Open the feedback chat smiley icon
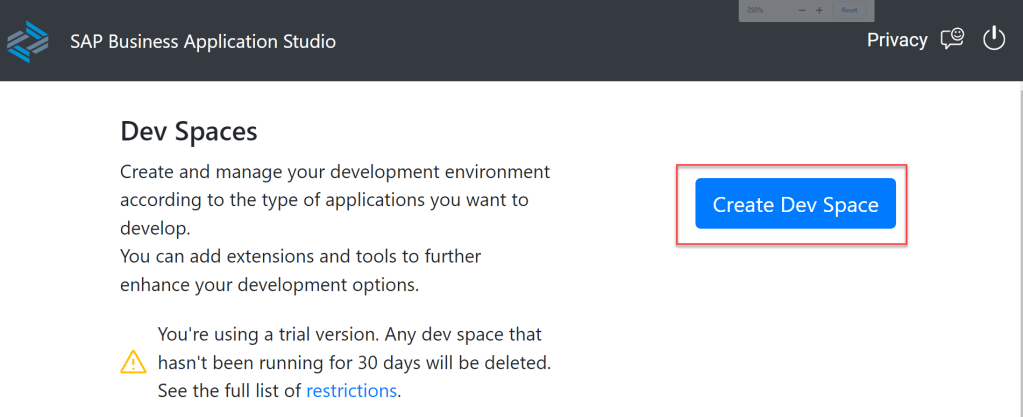1023x417 pixels. click(952, 40)
